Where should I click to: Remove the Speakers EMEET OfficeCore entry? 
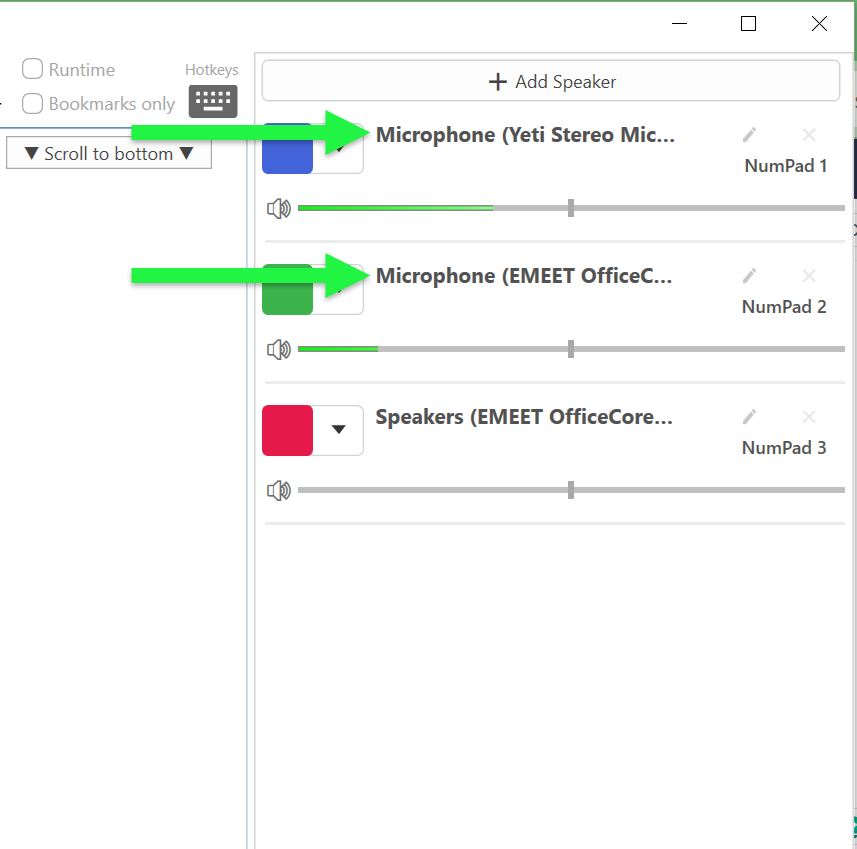[x=809, y=417]
